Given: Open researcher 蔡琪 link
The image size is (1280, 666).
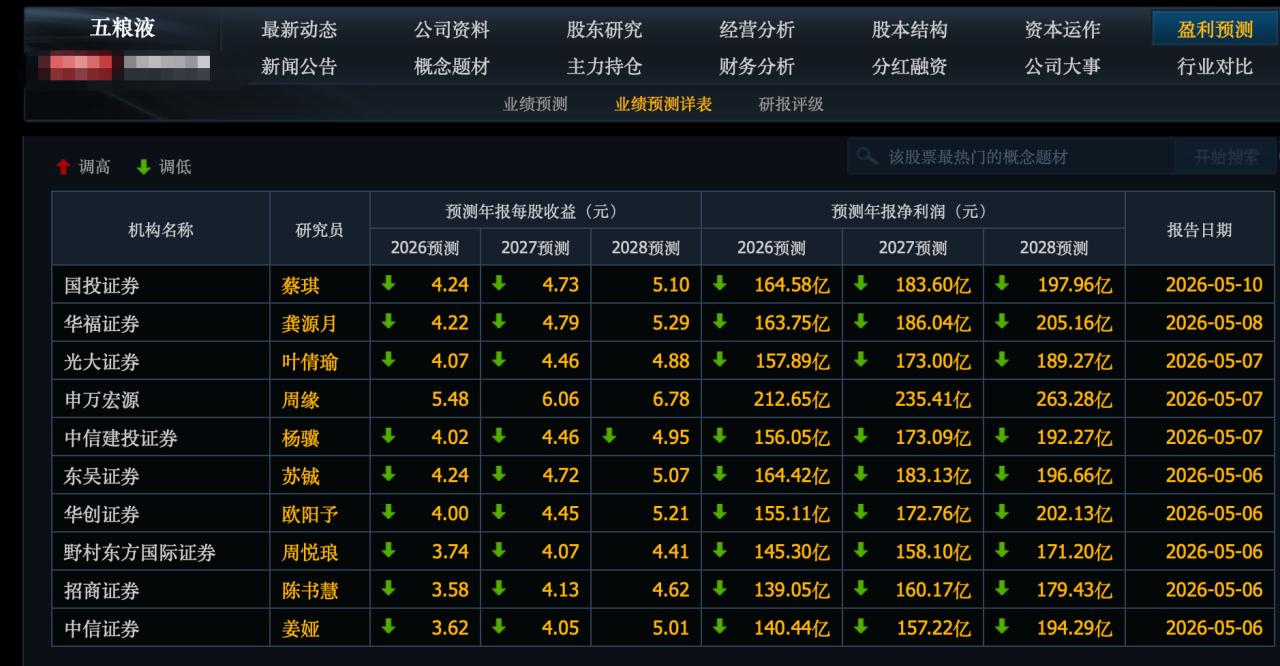Looking at the screenshot, I should coord(300,285).
